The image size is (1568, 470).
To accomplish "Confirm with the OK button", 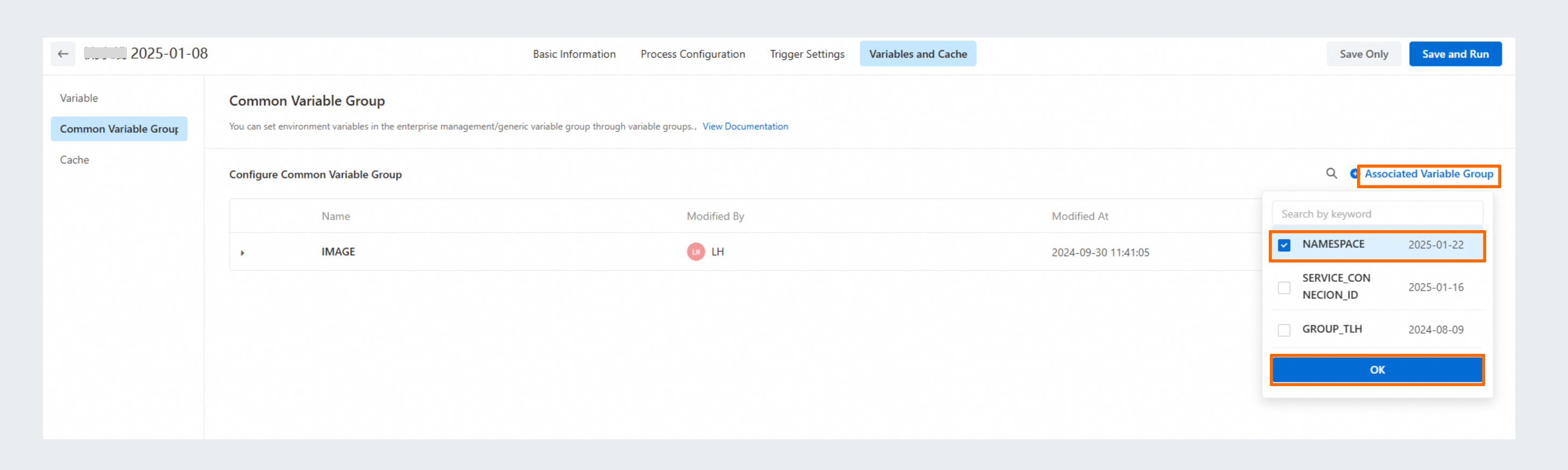I will coord(1377,369).
